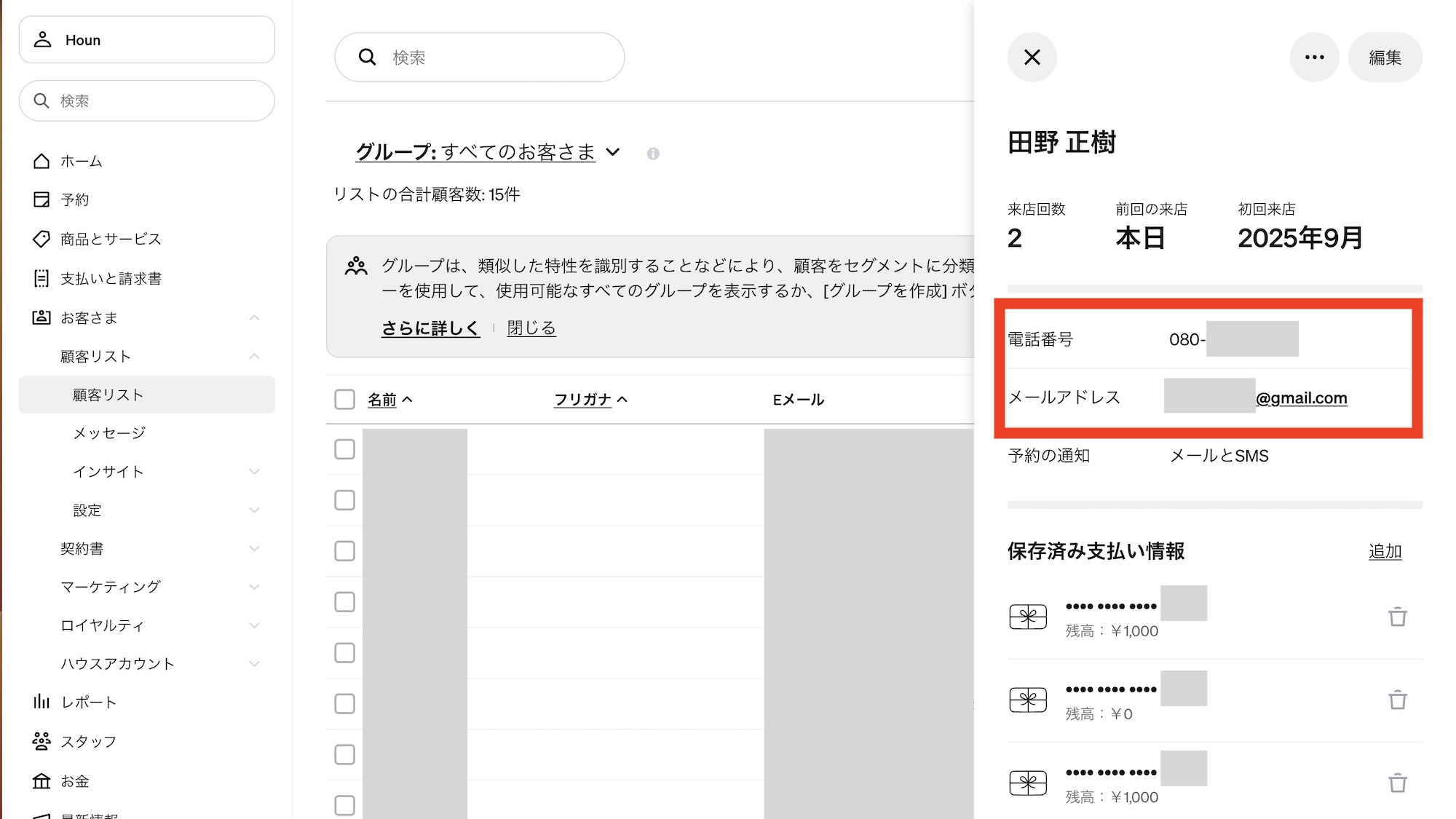Click 閉じる to dismiss group banner
The width and height of the screenshot is (1456, 819).
[x=531, y=328]
